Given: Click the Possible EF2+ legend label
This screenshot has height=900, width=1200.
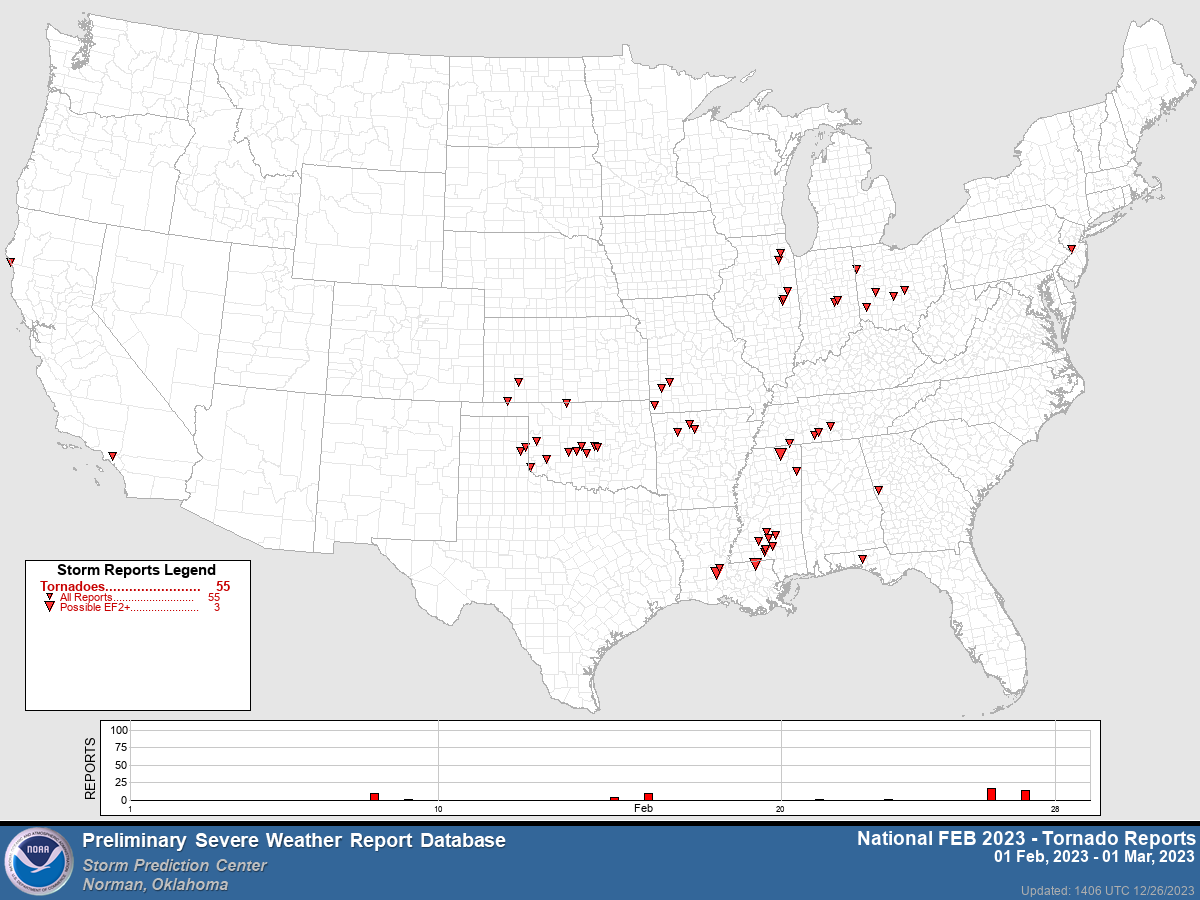Looking at the screenshot, I should (x=95, y=607).
